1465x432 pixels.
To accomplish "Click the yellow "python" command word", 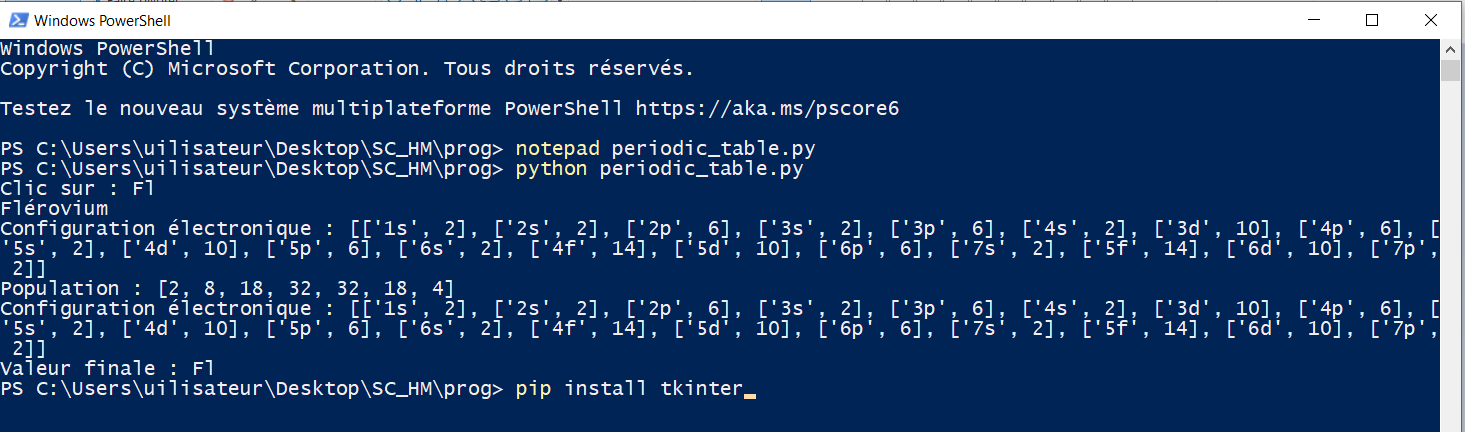I will (552, 168).
